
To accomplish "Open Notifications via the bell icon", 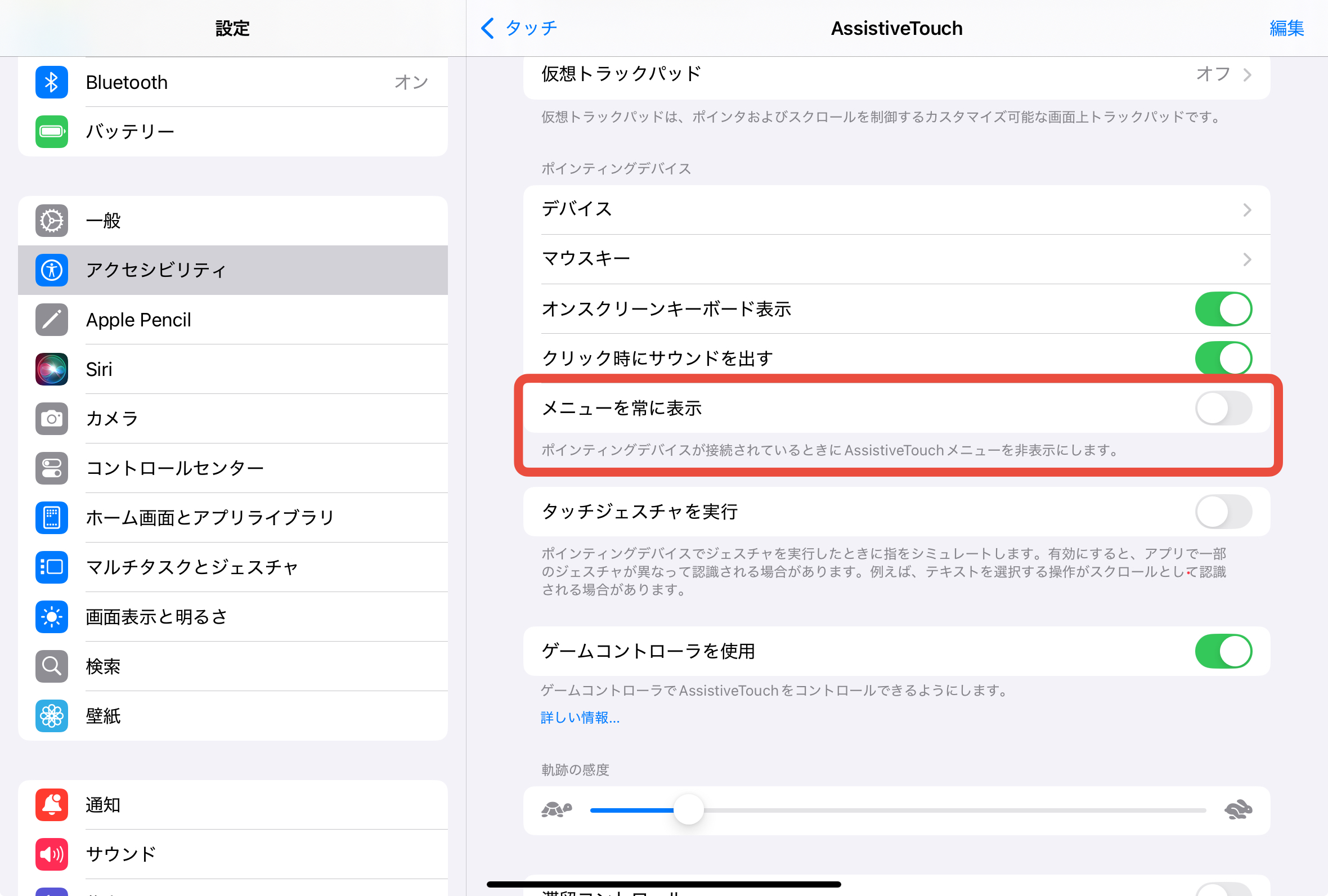I will (x=51, y=805).
